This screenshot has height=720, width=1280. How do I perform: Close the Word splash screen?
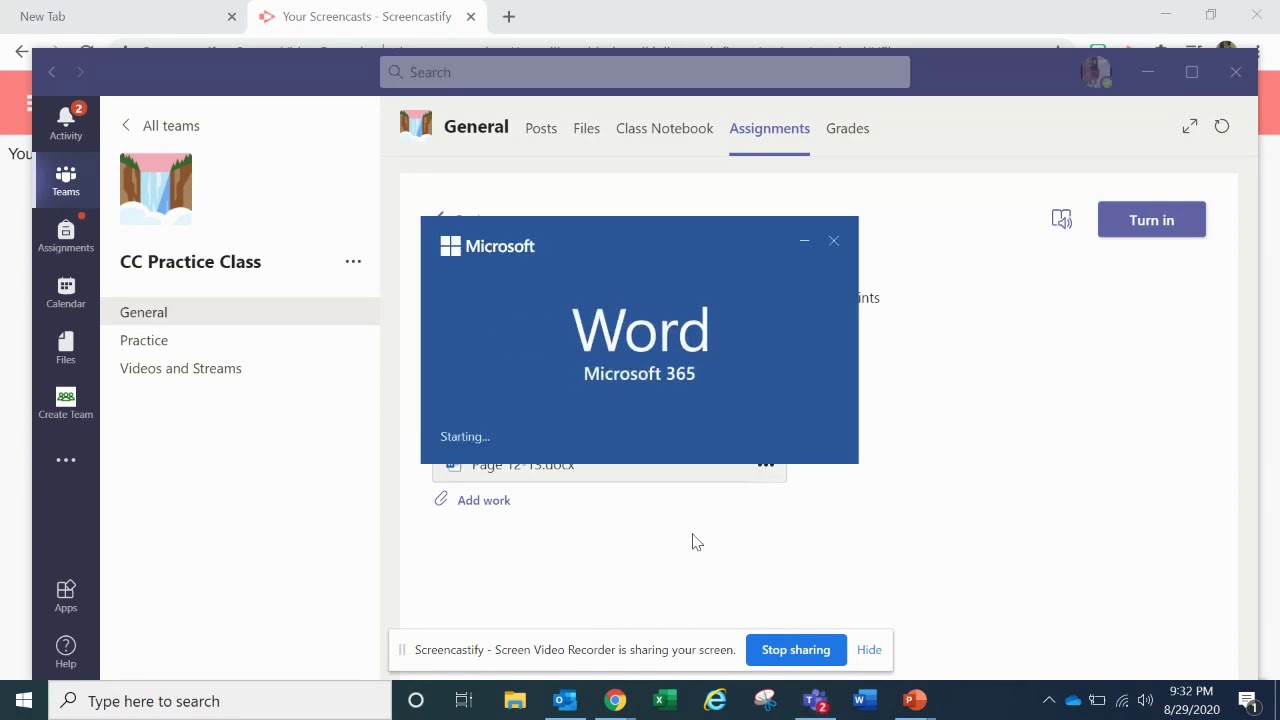[834, 240]
